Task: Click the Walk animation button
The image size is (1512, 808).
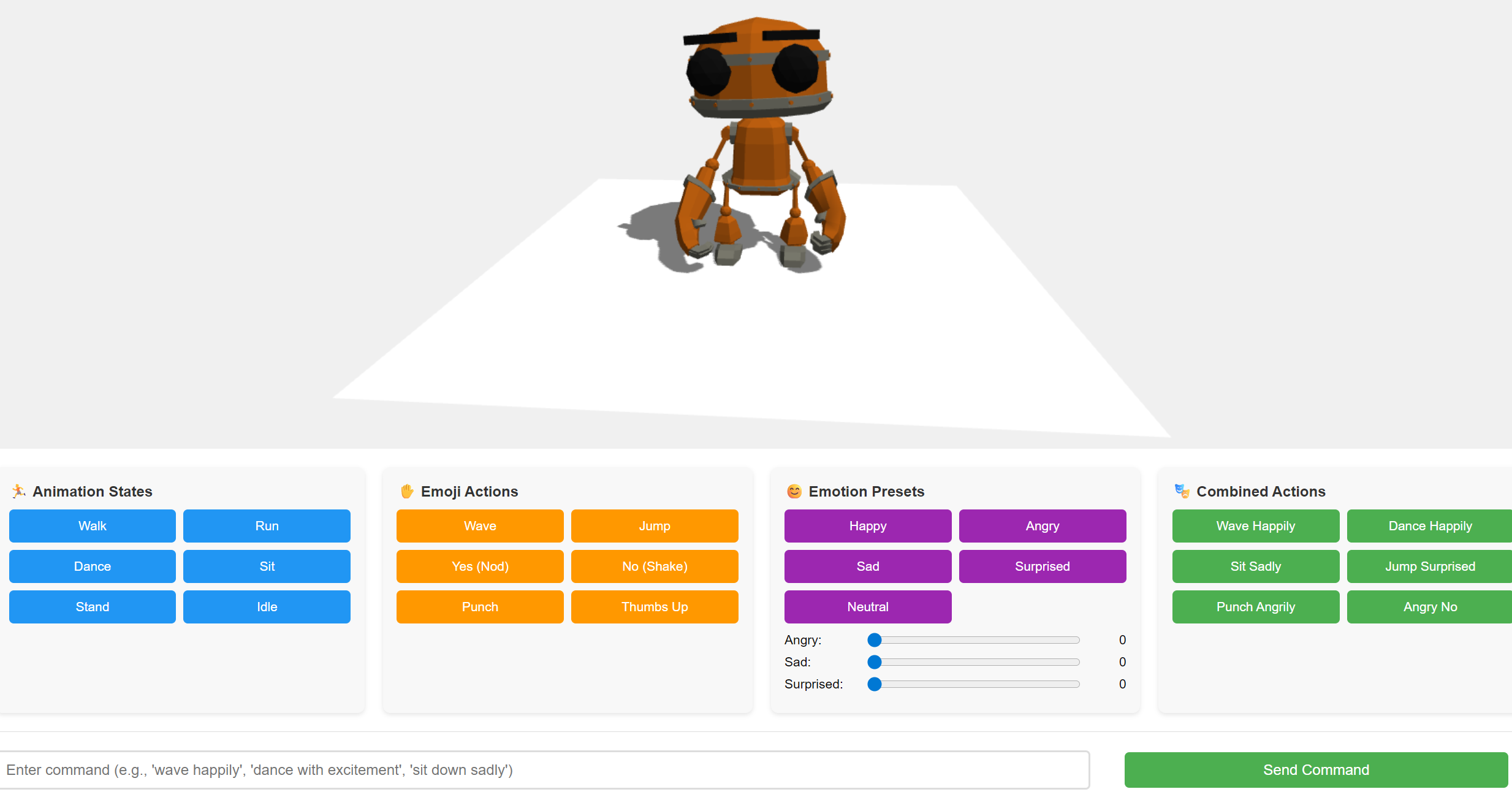Action: point(93,525)
